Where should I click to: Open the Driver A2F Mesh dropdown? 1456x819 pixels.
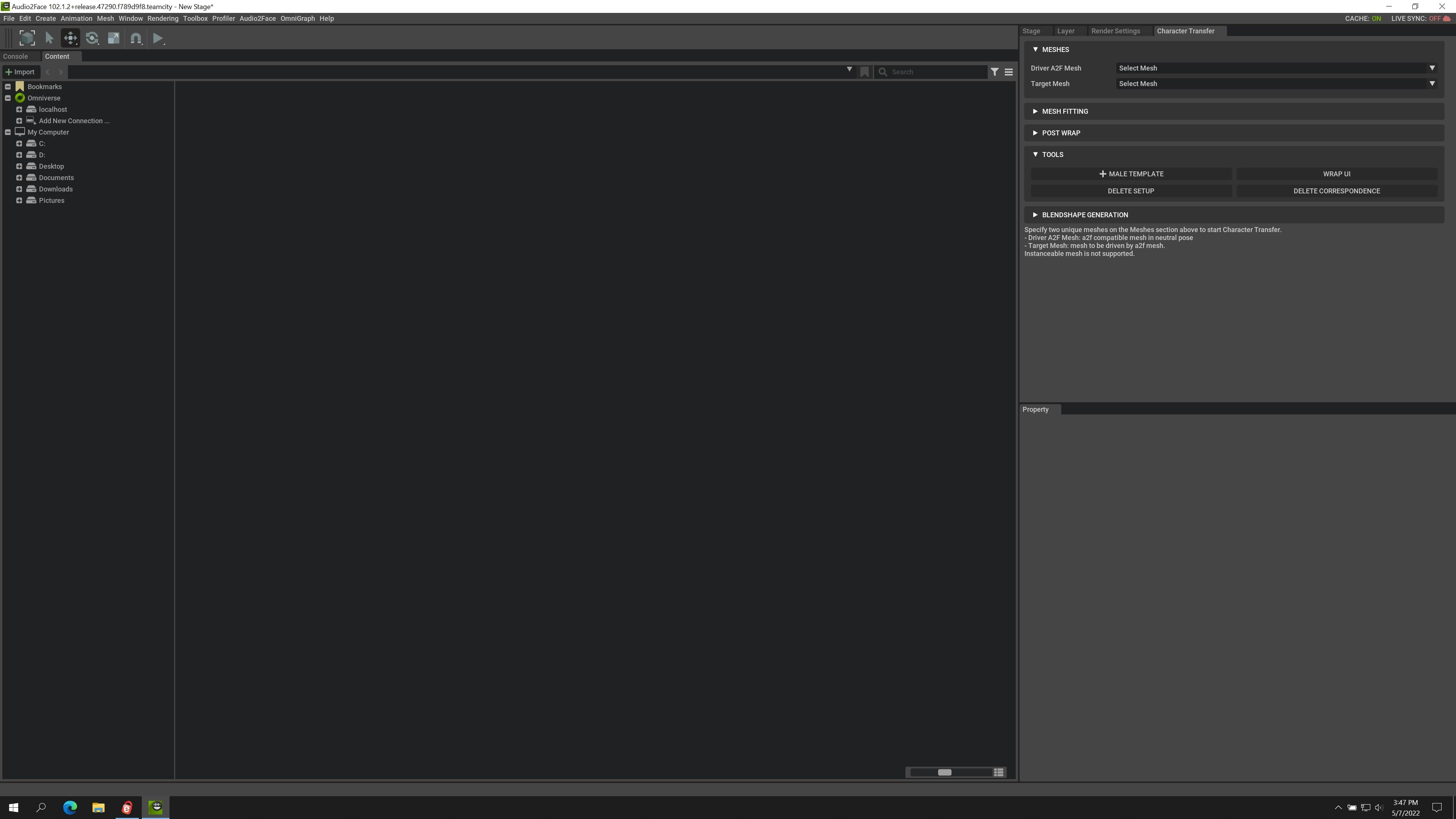click(x=1276, y=68)
